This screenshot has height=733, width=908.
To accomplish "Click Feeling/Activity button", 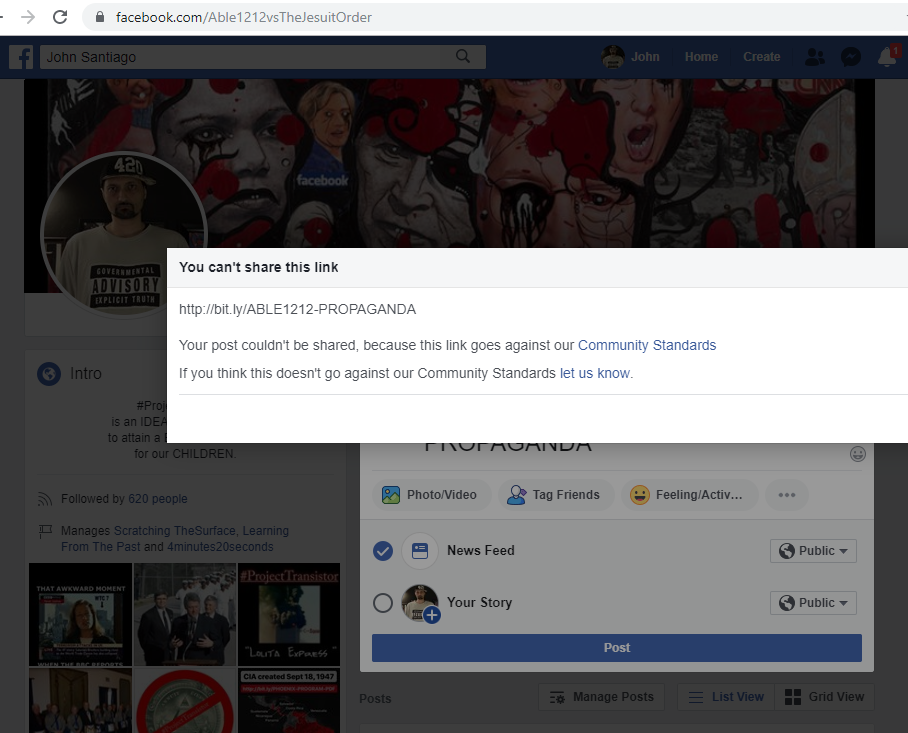I will click(690, 495).
